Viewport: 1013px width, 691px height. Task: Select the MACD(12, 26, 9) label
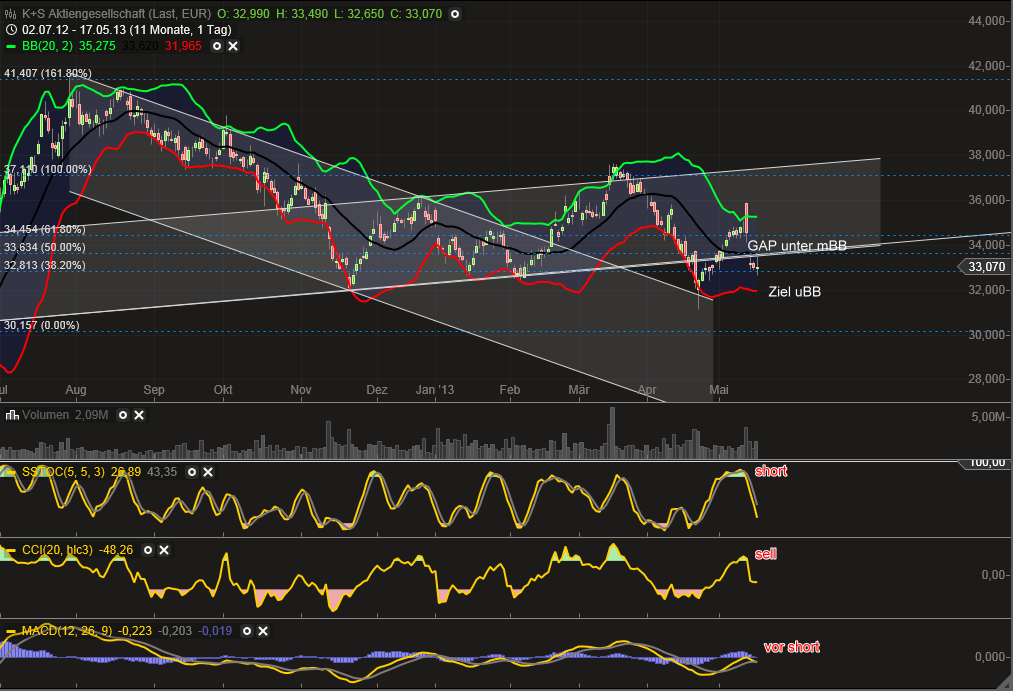65,631
